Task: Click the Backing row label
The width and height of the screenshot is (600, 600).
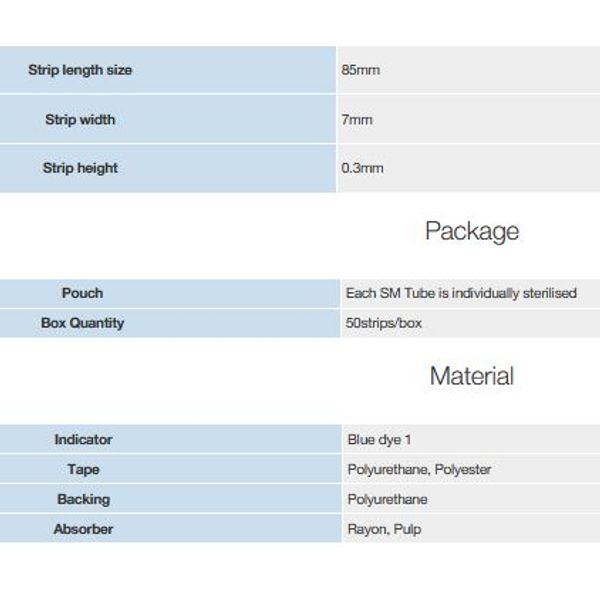Action: click(83, 499)
